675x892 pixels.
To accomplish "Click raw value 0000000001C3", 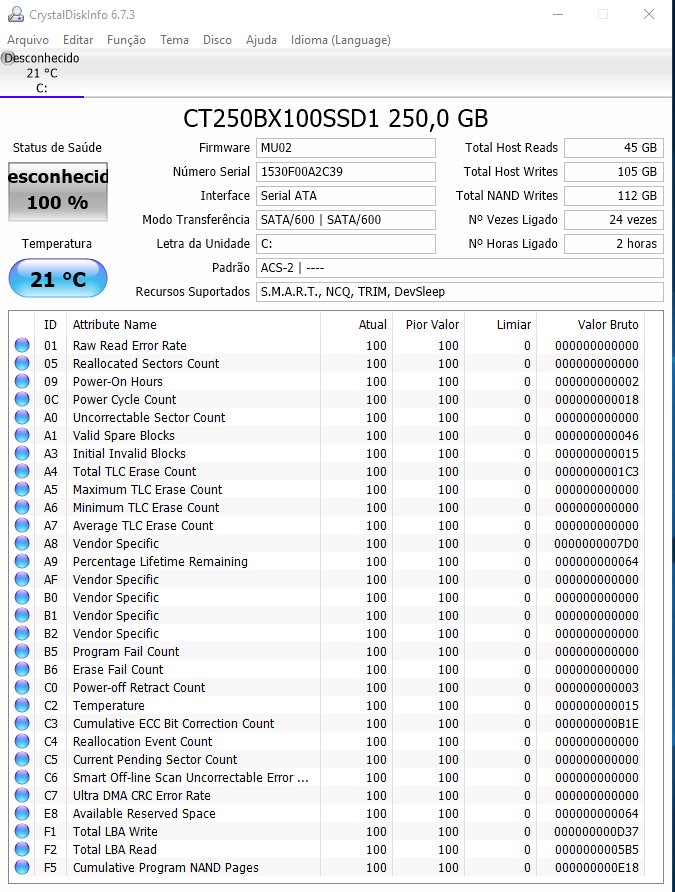I will click(597, 471).
